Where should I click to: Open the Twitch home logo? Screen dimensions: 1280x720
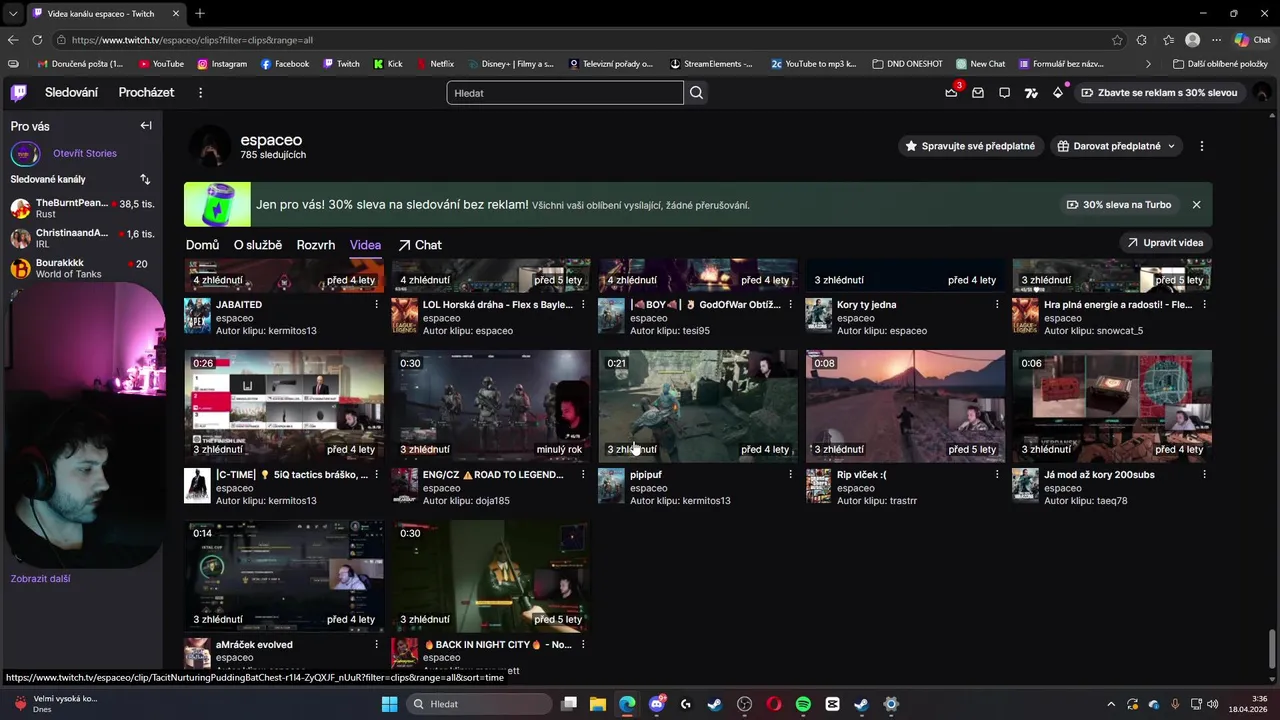click(18, 93)
